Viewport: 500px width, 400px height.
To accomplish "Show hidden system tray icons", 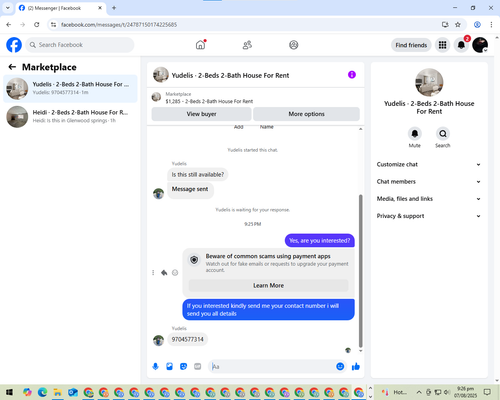I will (x=419, y=392).
